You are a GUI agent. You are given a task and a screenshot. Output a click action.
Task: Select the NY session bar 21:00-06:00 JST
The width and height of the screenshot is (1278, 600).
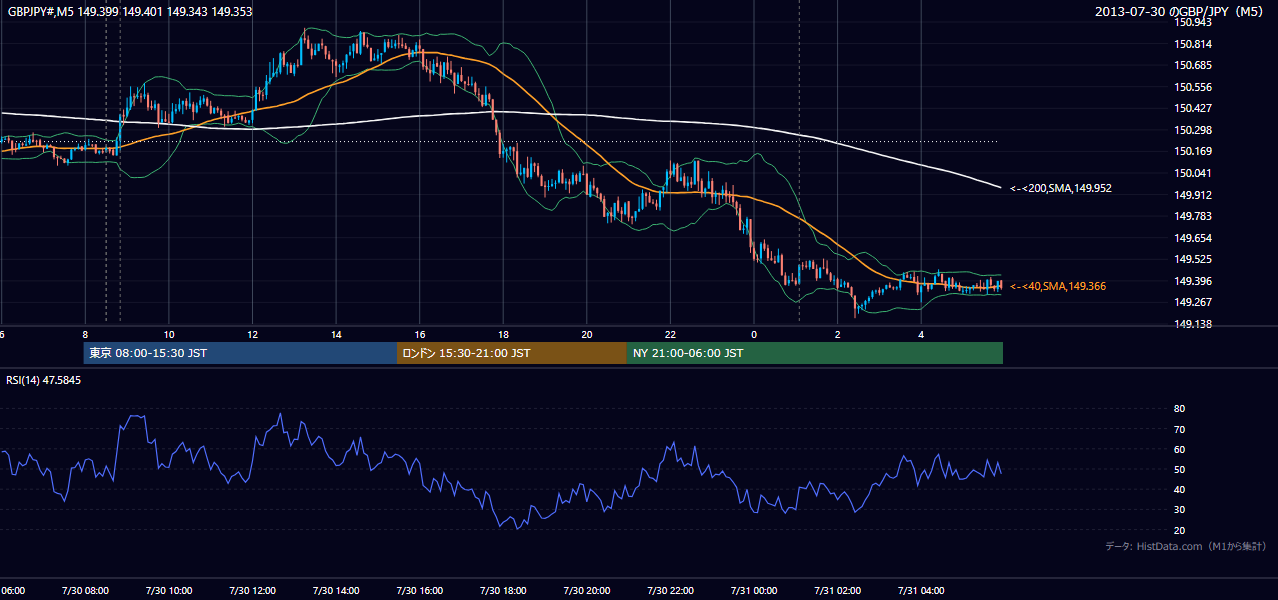pos(815,353)
